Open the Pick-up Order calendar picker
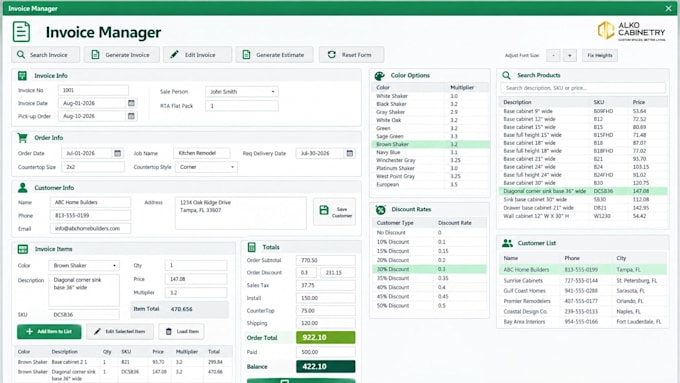The width and height of the screenshot is (680, 383). (x=131, y=116)
